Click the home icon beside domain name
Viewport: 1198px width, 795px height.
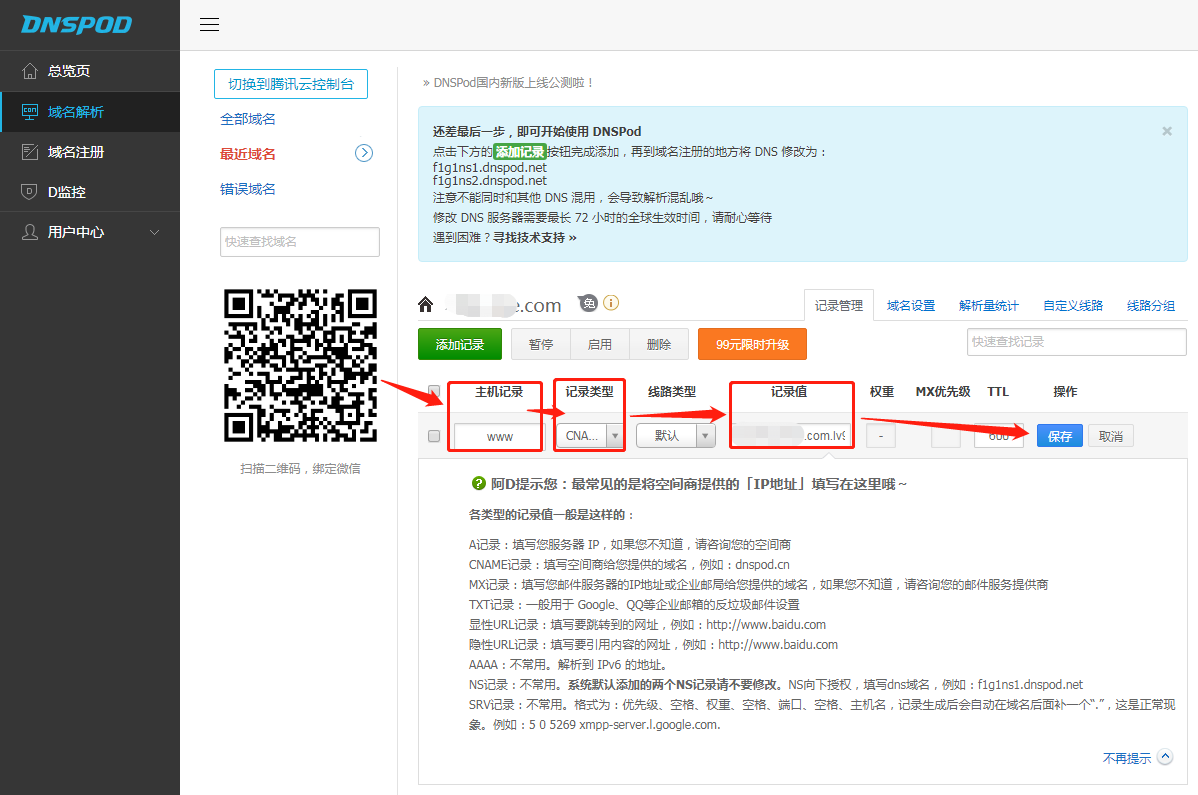426,304
